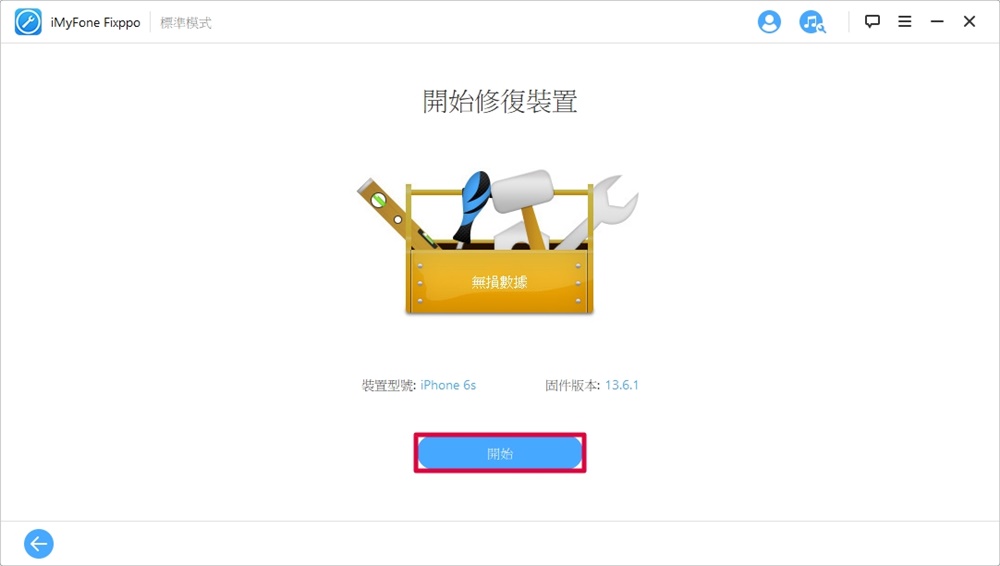Click the 開始修復裝置 heading
Screen dimensions: 1000x566
[x=500, y=101]
